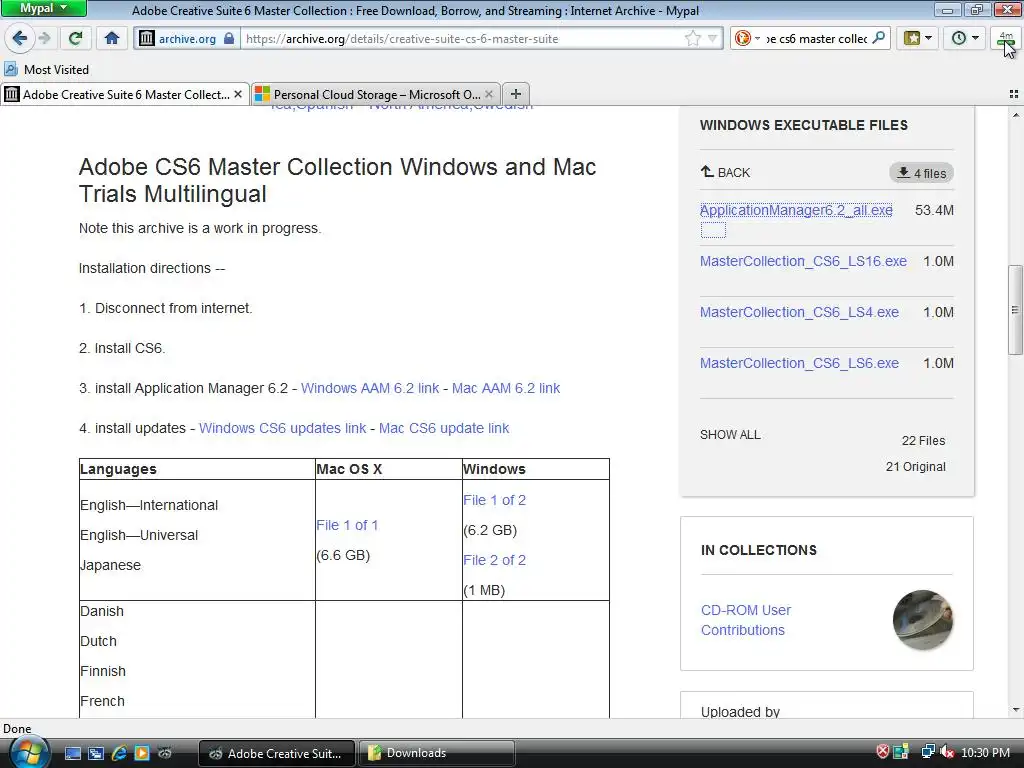Open the Home page button
This screenshot has width=1024, height=768.
coord(112,38)
